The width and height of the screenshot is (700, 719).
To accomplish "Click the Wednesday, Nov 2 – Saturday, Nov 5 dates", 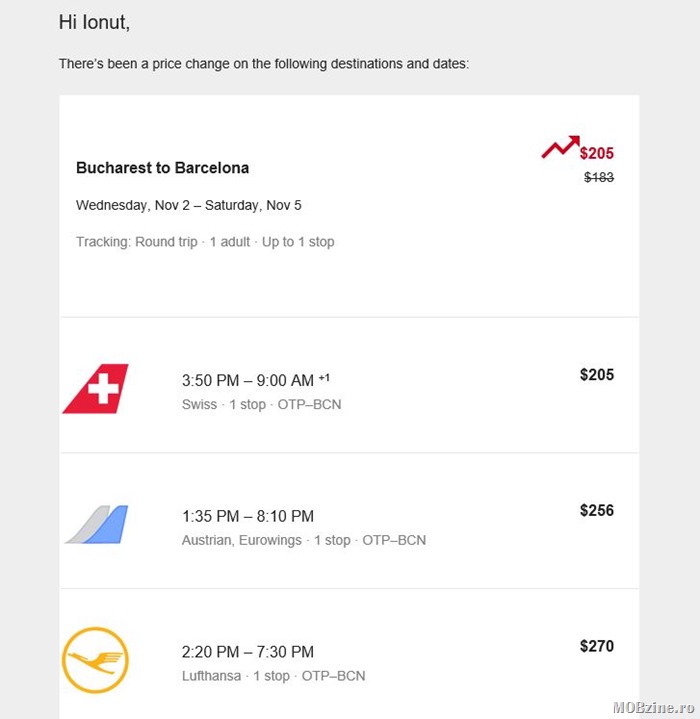I will (x=189, y=205).
